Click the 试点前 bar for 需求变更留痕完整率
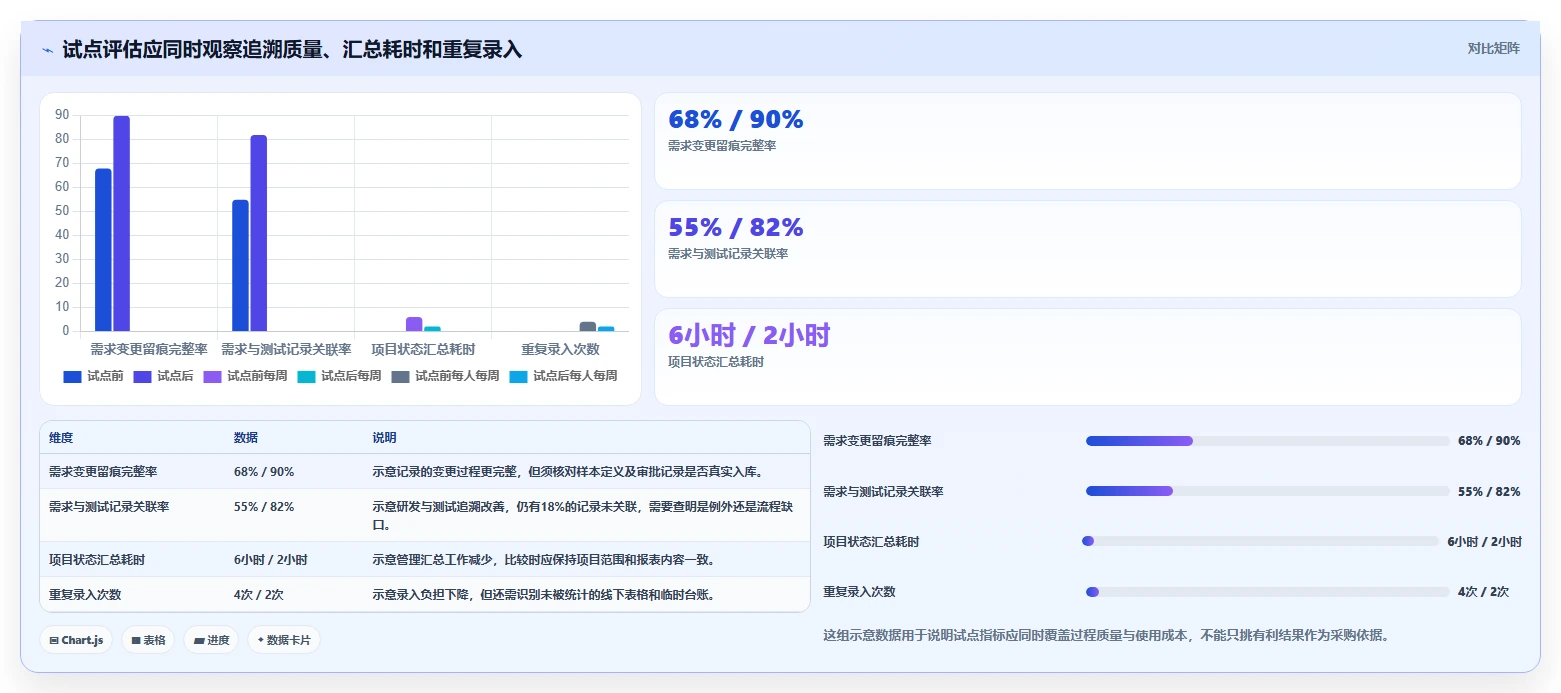1561x693 pixels. (x=103, y=250)
